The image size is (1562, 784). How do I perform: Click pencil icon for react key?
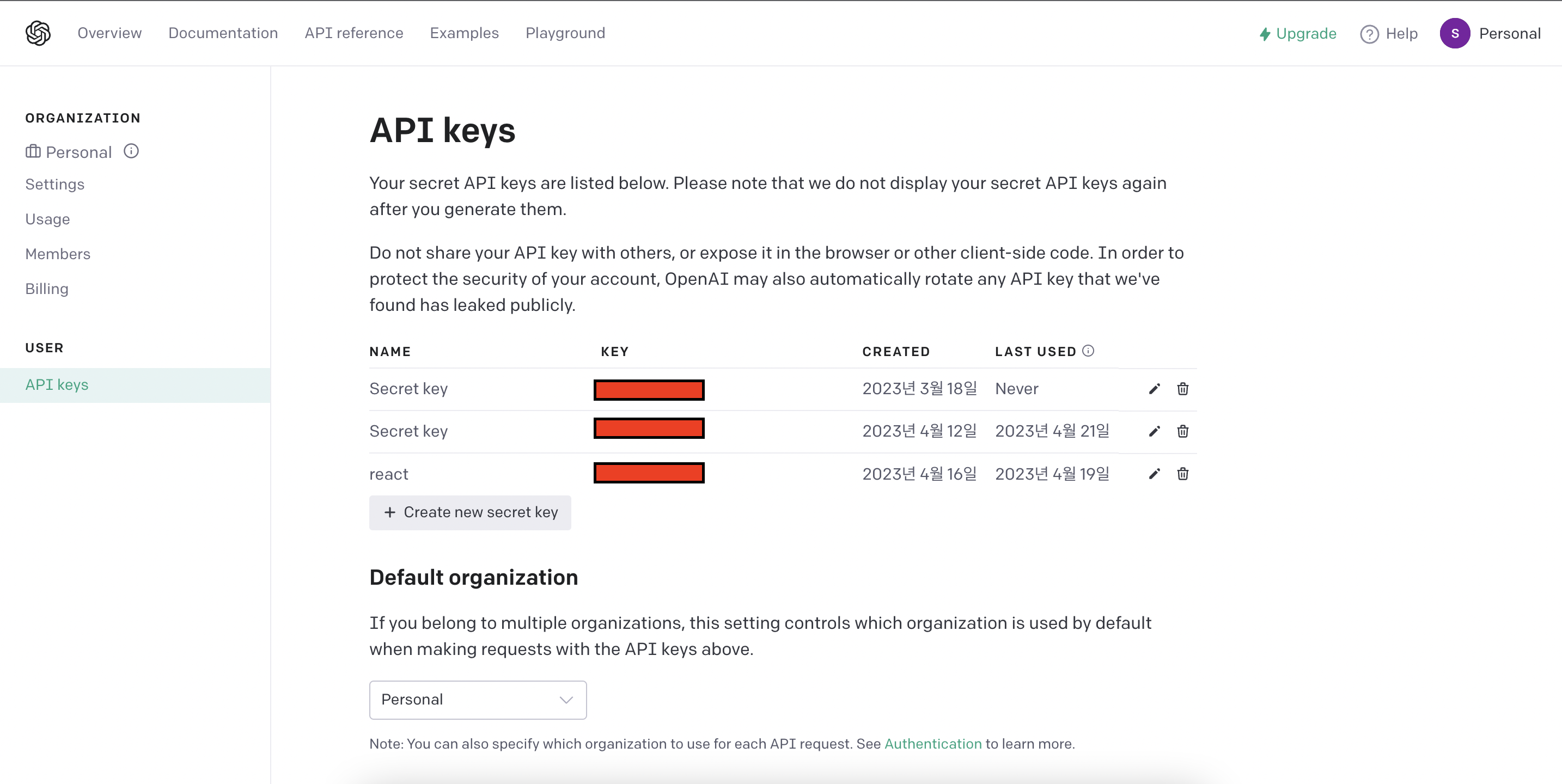(x=1154, y=474)
